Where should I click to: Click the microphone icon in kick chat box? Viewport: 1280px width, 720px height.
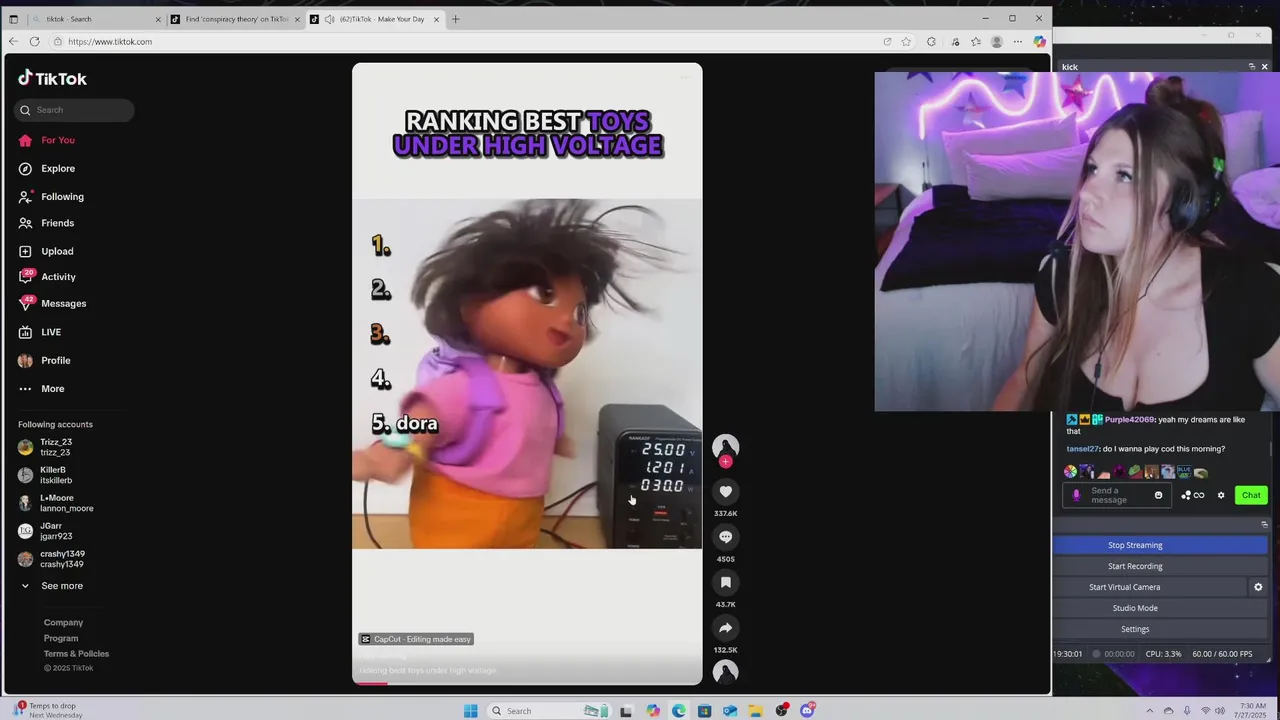1077,494
